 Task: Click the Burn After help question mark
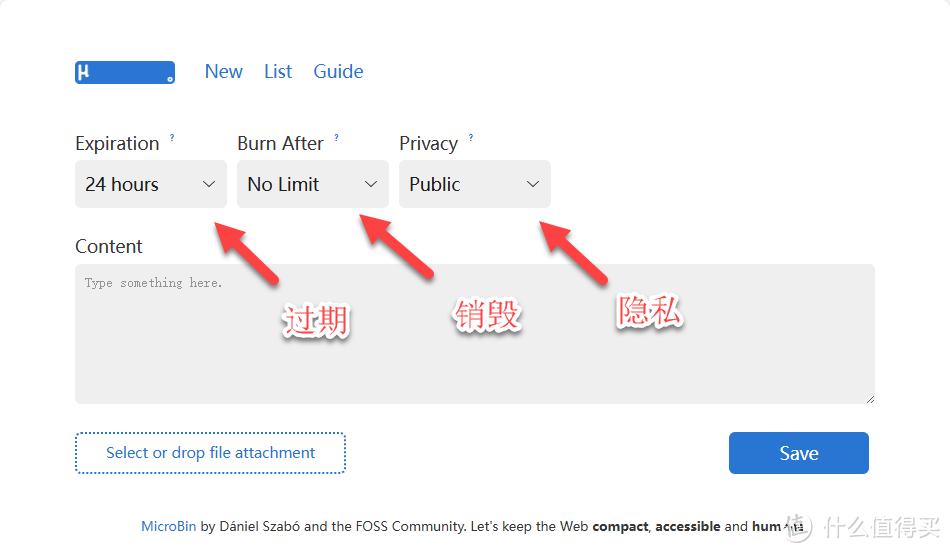point(336,137)
